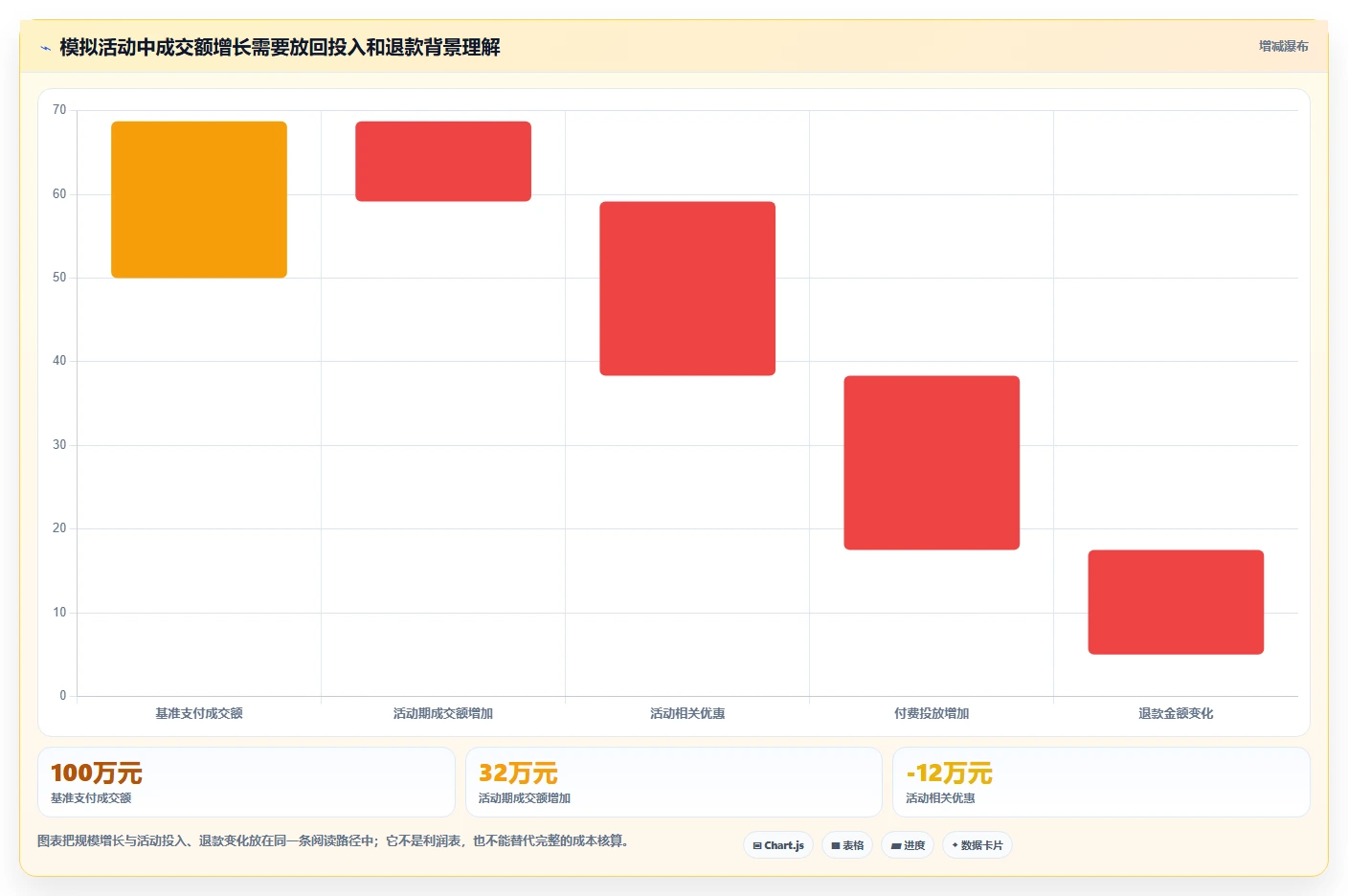Click the chart icon beside the title
Image resolution: width=1348 pixels, height=896 pixels.
pos(45,48)
